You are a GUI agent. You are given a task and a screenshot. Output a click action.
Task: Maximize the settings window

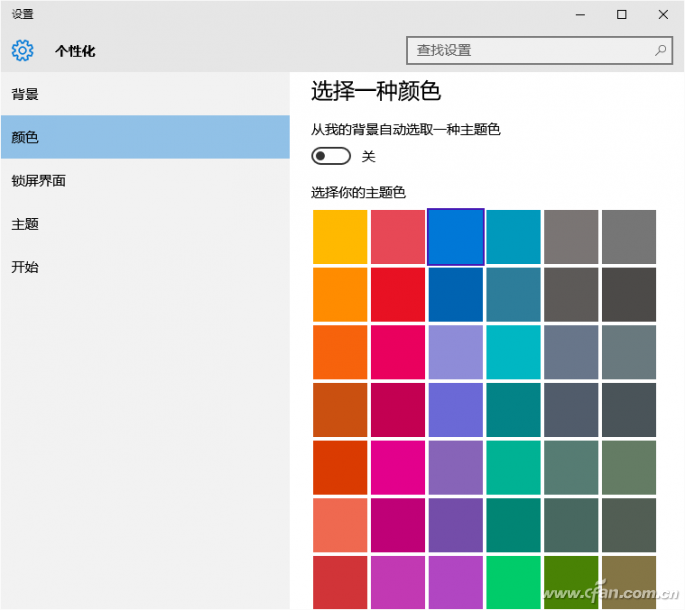point(621,14)
